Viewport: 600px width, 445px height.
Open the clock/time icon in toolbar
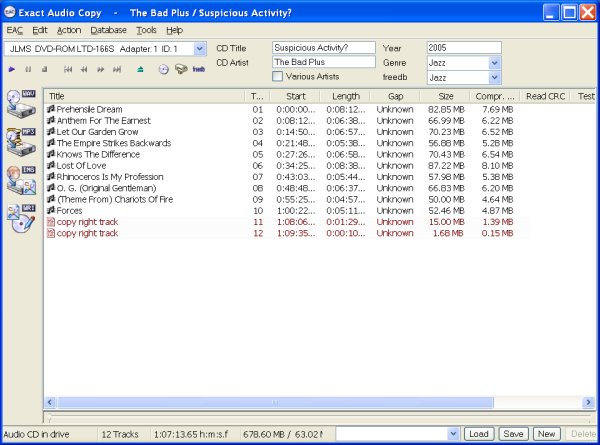[x=164, y=69]
